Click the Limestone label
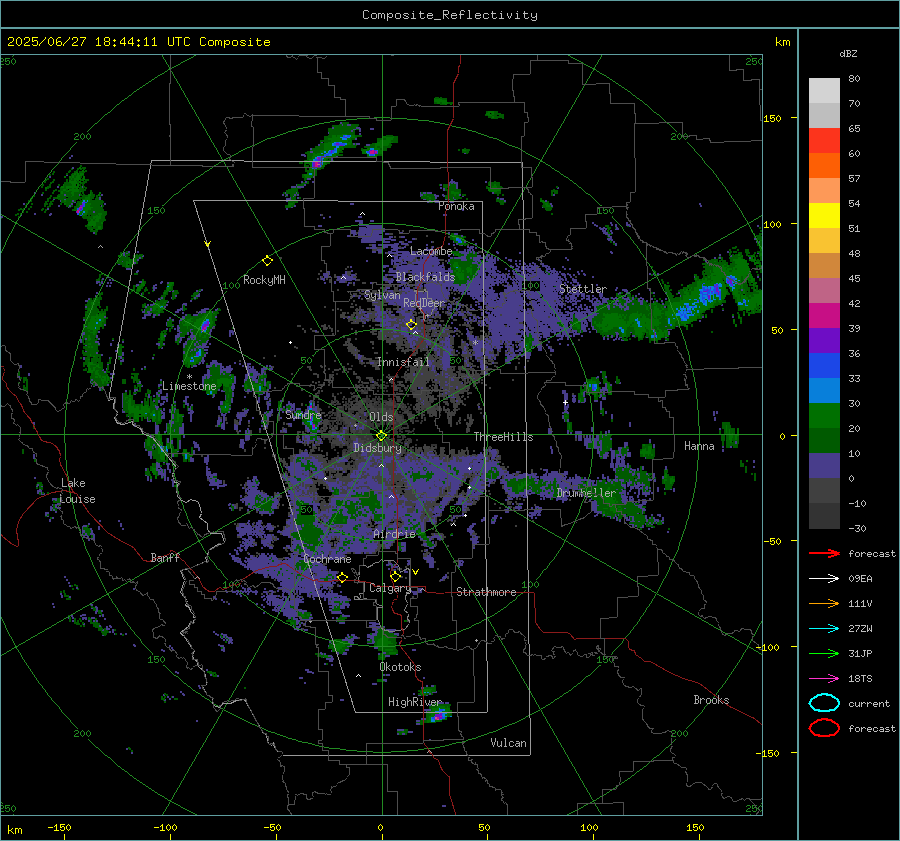Screen dimensions: 900x841 click(x=189, y=386)
